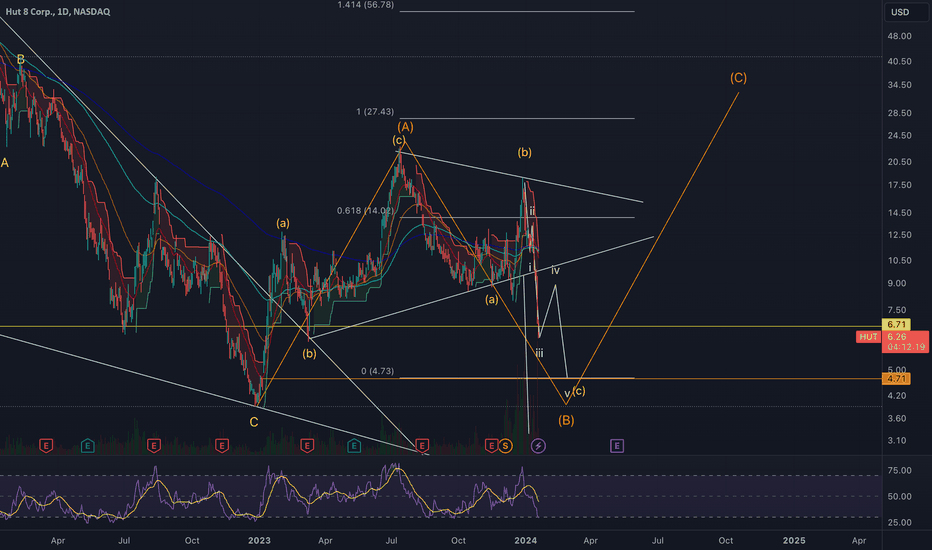The height and width of the screenshot is (550, 932).
Task: Select the orange 4.71 price label
Action: pos(896,379)
